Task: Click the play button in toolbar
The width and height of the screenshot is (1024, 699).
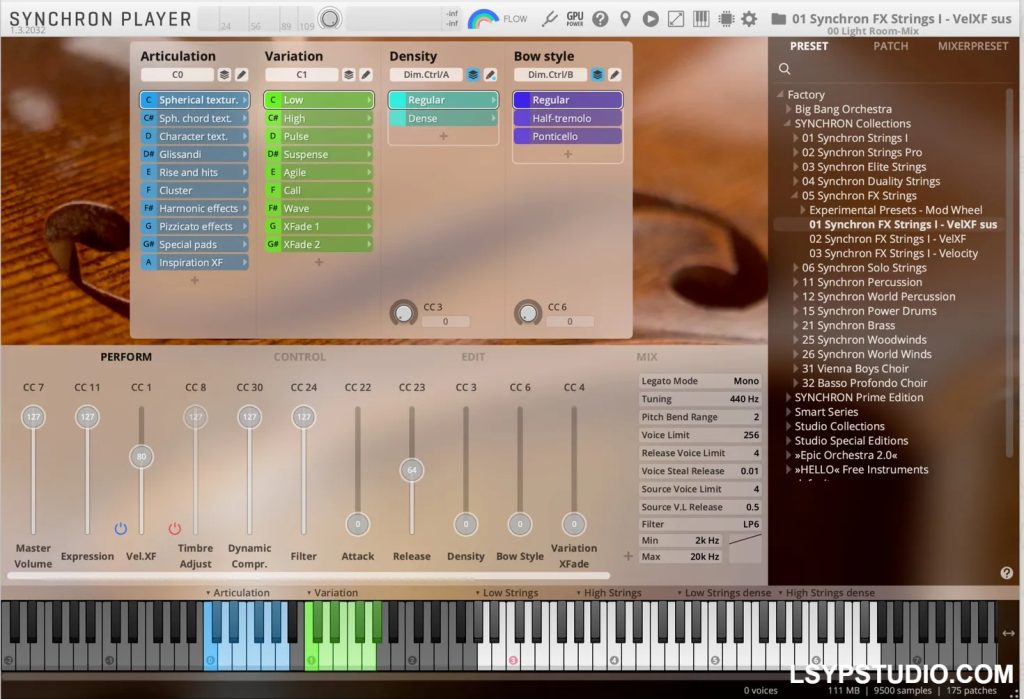Action: tap(650, 19)
